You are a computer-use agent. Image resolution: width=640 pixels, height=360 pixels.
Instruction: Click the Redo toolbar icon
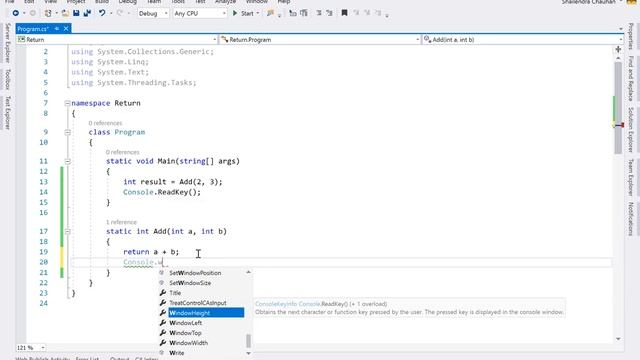point(120,13)
